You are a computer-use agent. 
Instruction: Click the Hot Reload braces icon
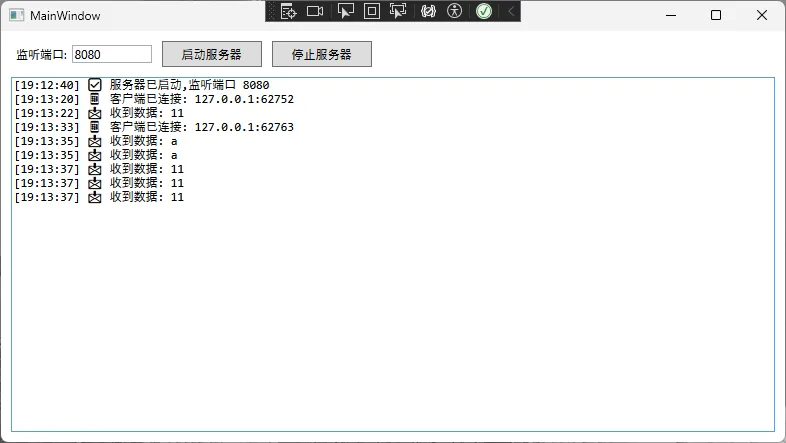428,11
